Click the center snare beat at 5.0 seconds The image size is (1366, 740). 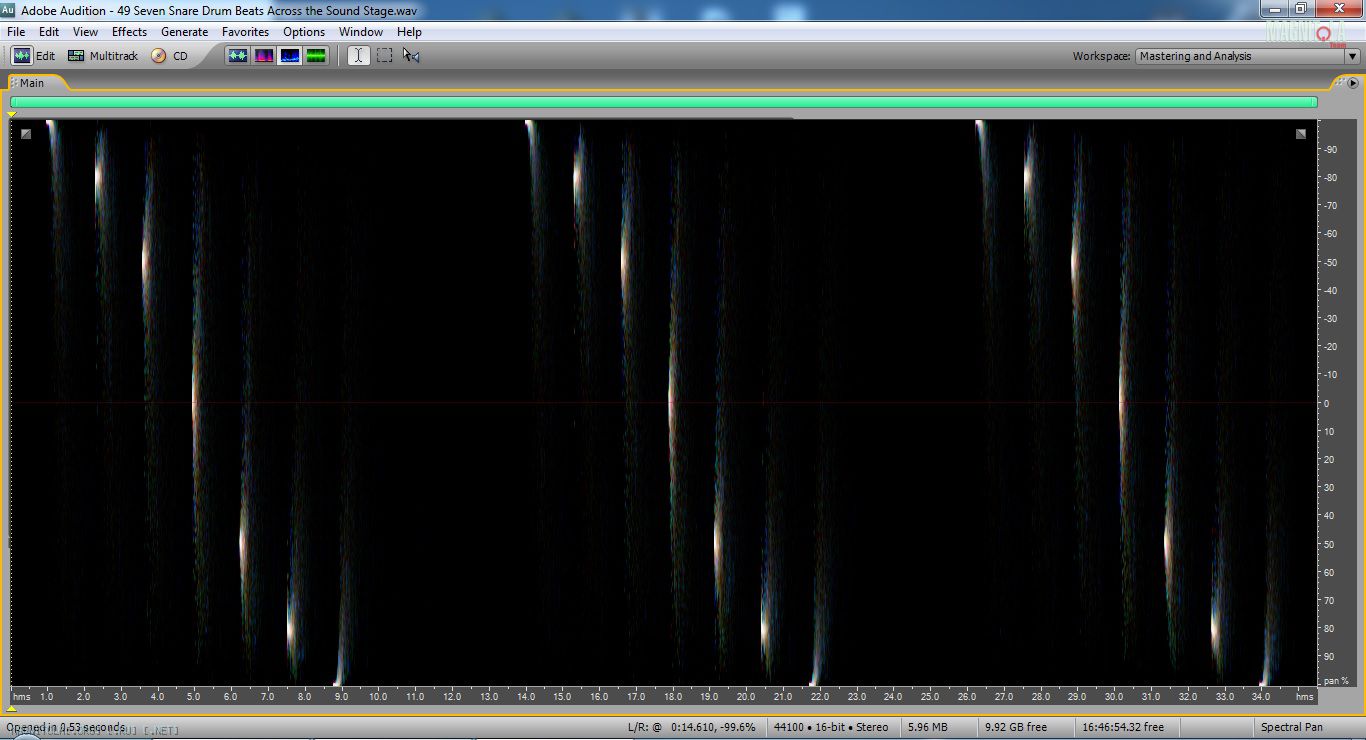(x=195, y=403)
